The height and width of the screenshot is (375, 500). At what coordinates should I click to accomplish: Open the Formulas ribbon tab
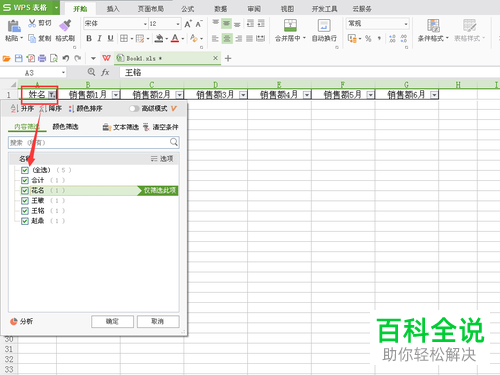tap(188, 9)
